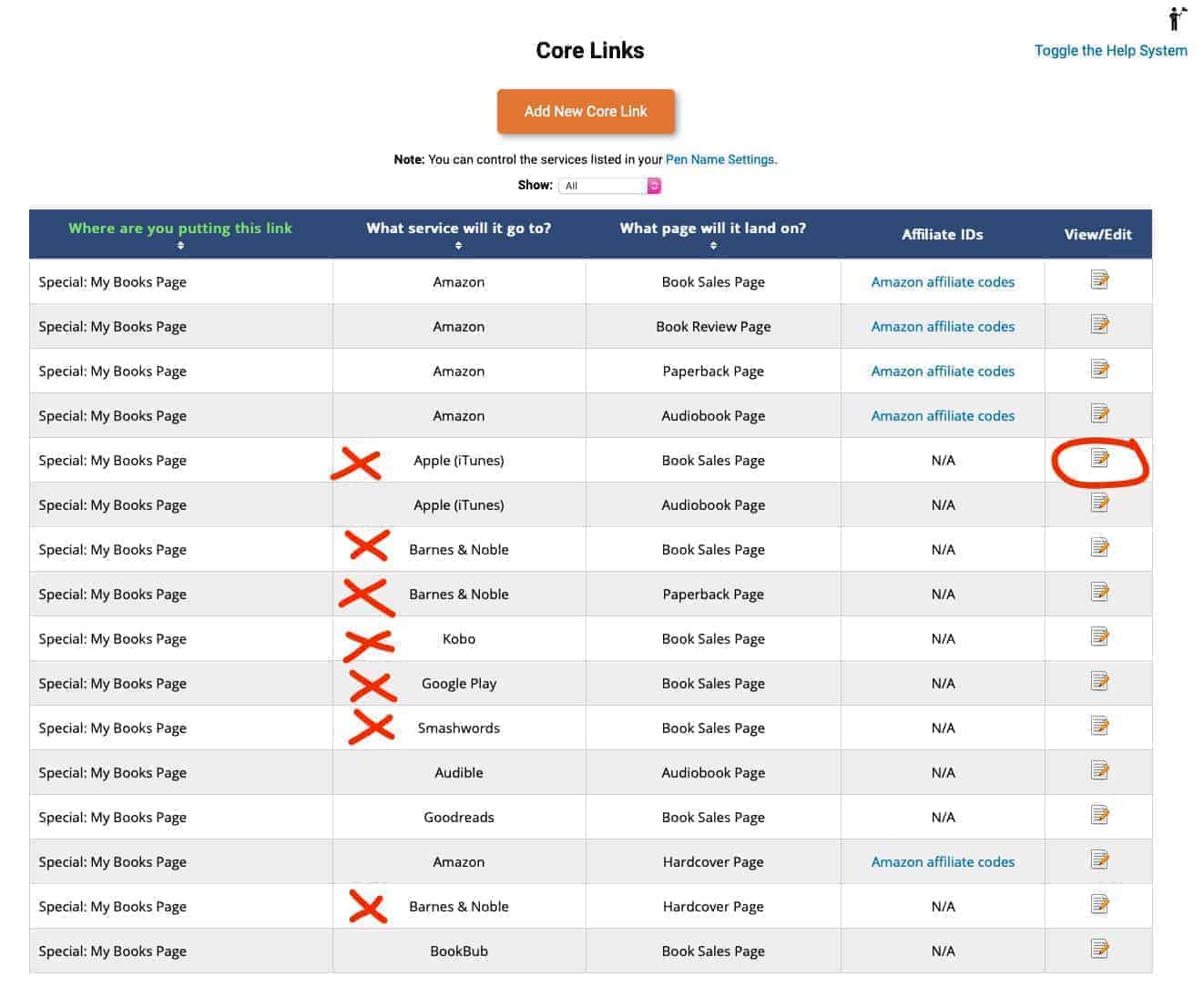Click the View/Edit column header

coord(1098,234)
